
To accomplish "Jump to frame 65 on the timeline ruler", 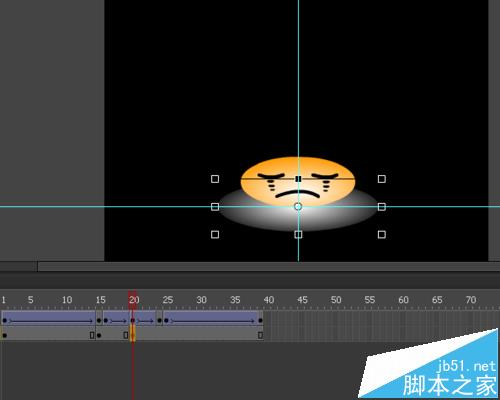I will tap(437, 299).
